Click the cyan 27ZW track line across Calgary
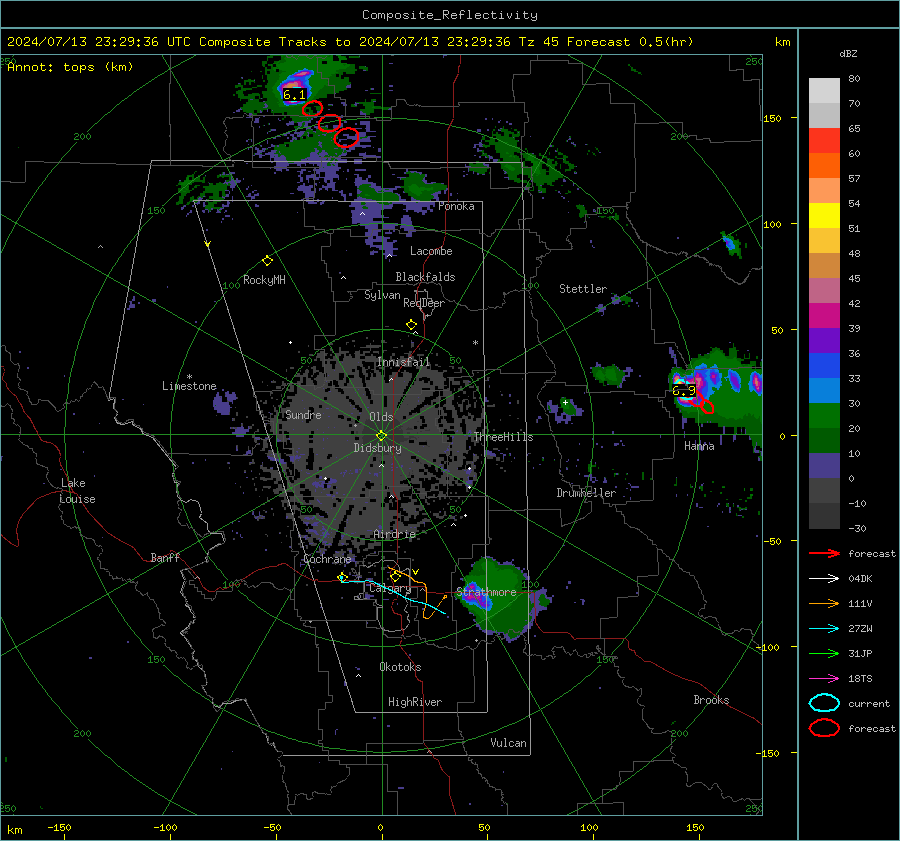The height and width of the screenshot is (841, 900). coord(394,591)
